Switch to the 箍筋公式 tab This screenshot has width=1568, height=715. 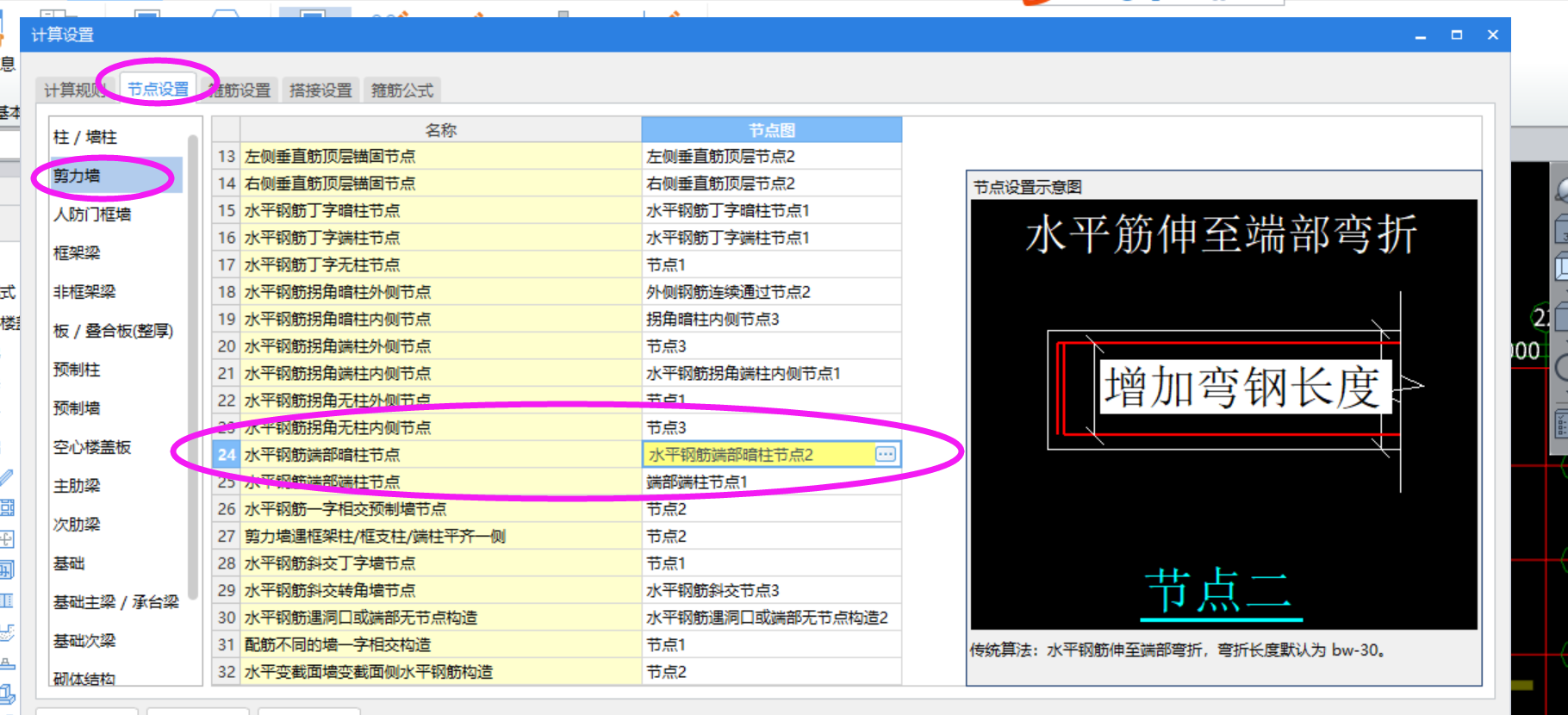(x=402, y=90)
